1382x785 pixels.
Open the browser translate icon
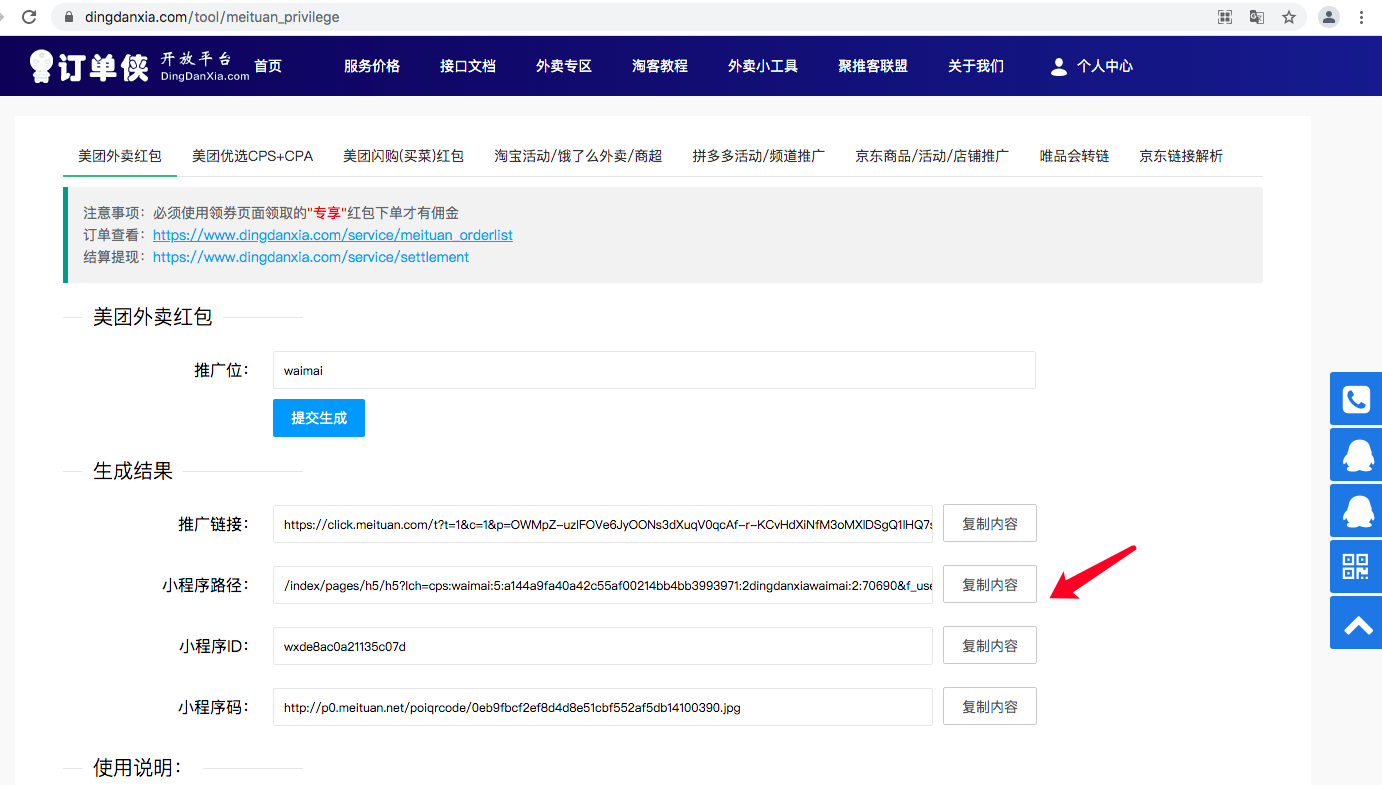pyautogui.click(x=1257, y=17)
